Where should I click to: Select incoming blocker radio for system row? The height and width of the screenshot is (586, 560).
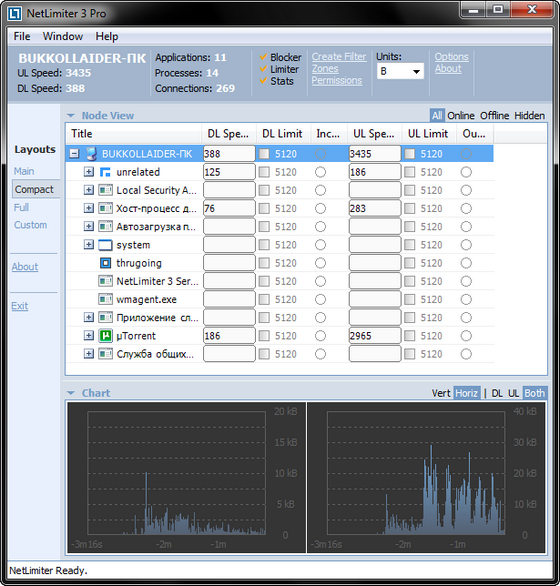point(320,245)
